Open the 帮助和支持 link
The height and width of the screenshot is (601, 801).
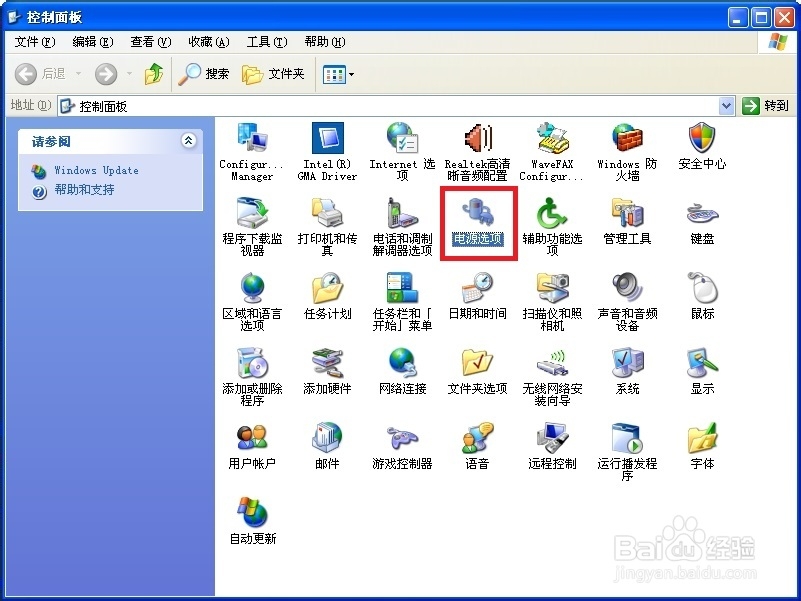[x=84, y=190]
